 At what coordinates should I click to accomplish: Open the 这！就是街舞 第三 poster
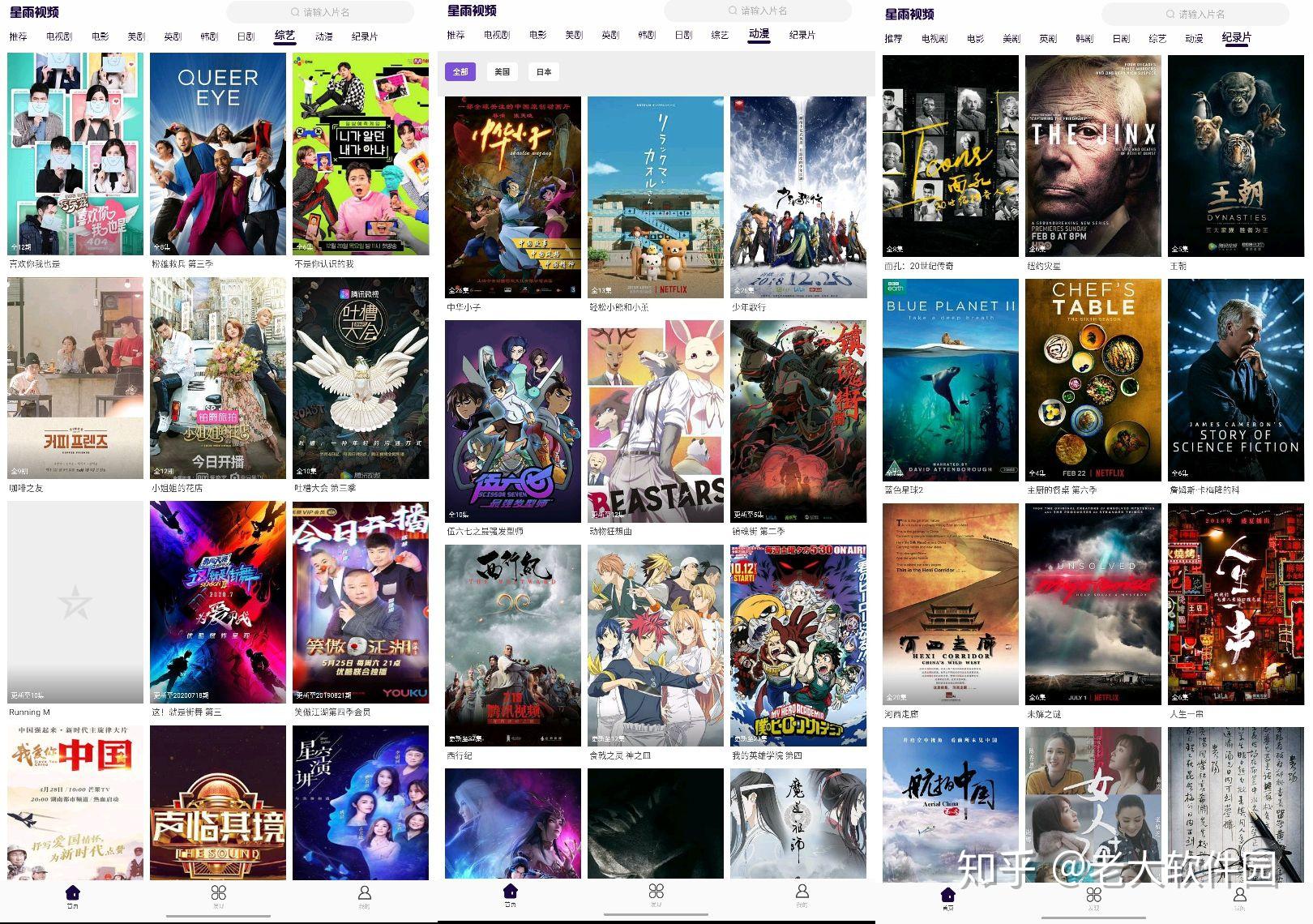point(218,602)
